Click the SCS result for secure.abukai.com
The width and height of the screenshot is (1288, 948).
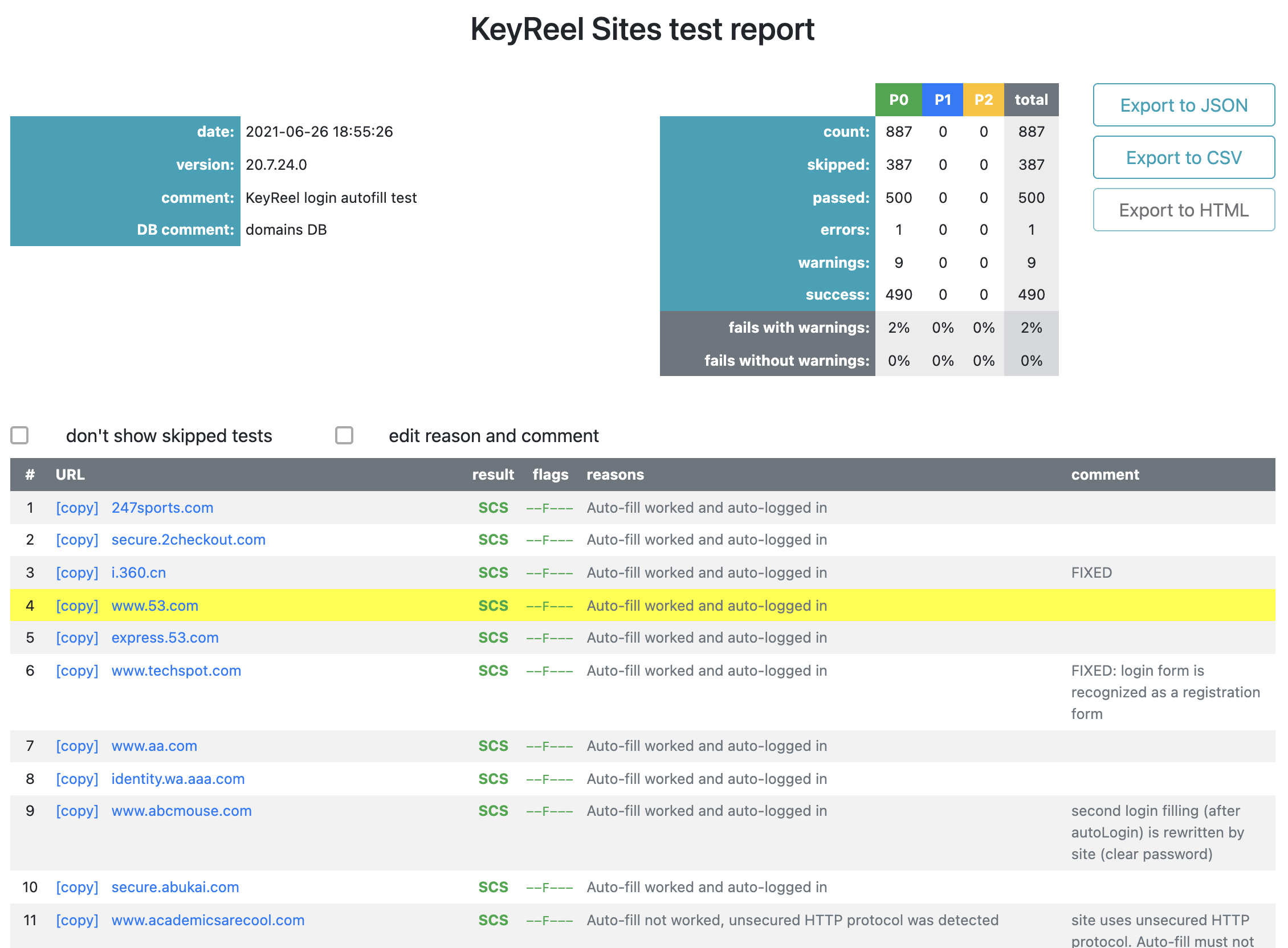pyautogui.click(x=493, y=888)
